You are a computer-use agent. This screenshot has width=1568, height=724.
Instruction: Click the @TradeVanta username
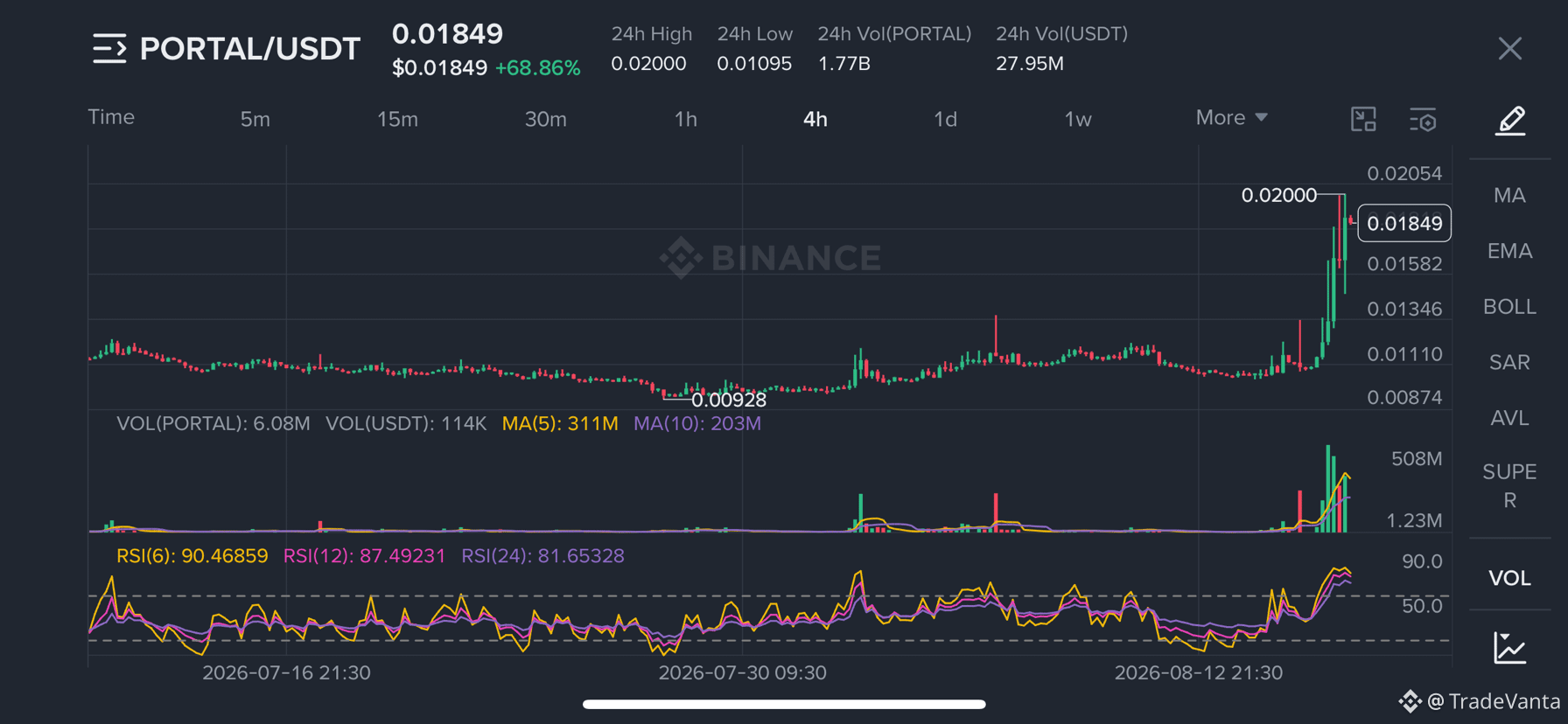(x=1494, y=701)
